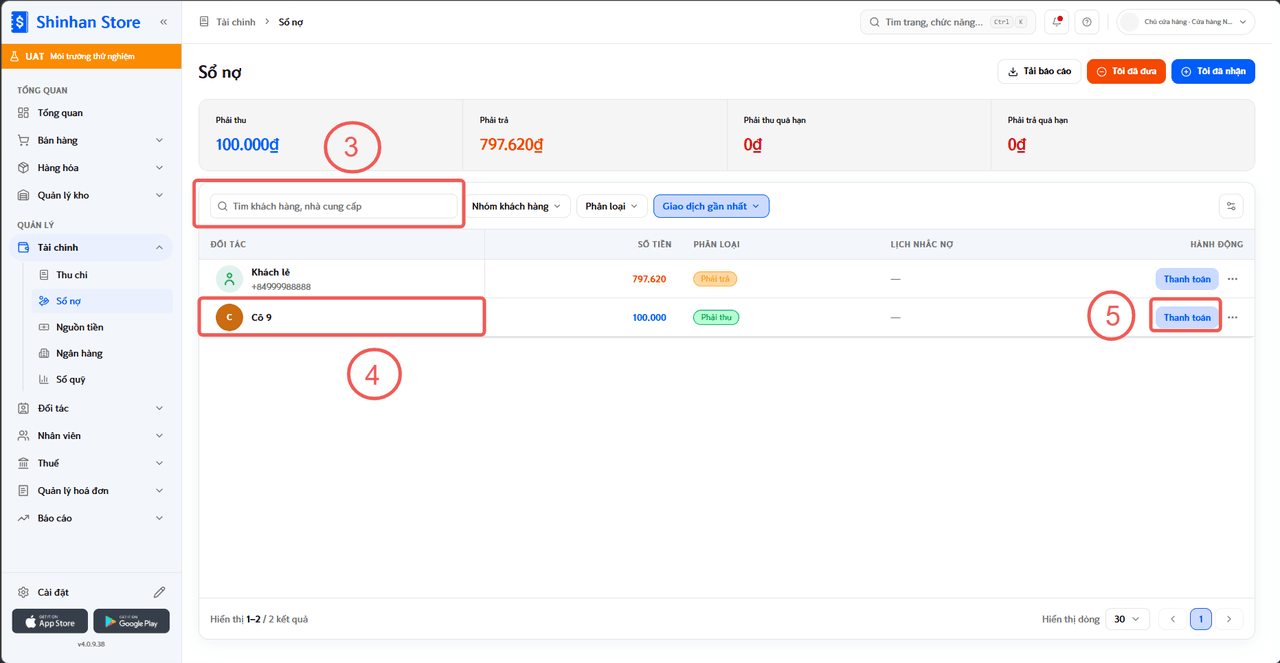Open the Cài đặt settings item
The height and width of the screenshot is (663, 1280).
pos(53,592)
